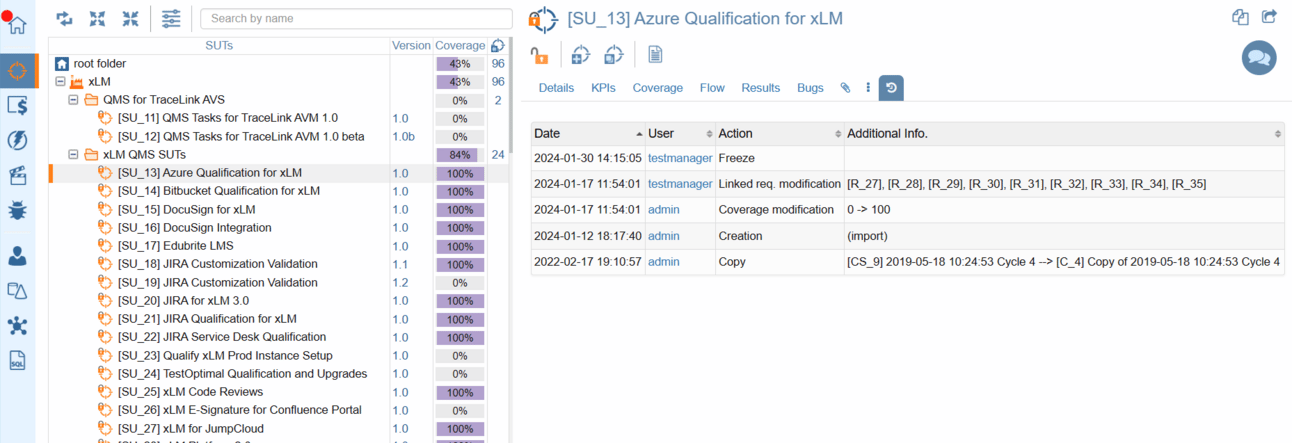Open the chat comments bubble

pos(1259,58)
